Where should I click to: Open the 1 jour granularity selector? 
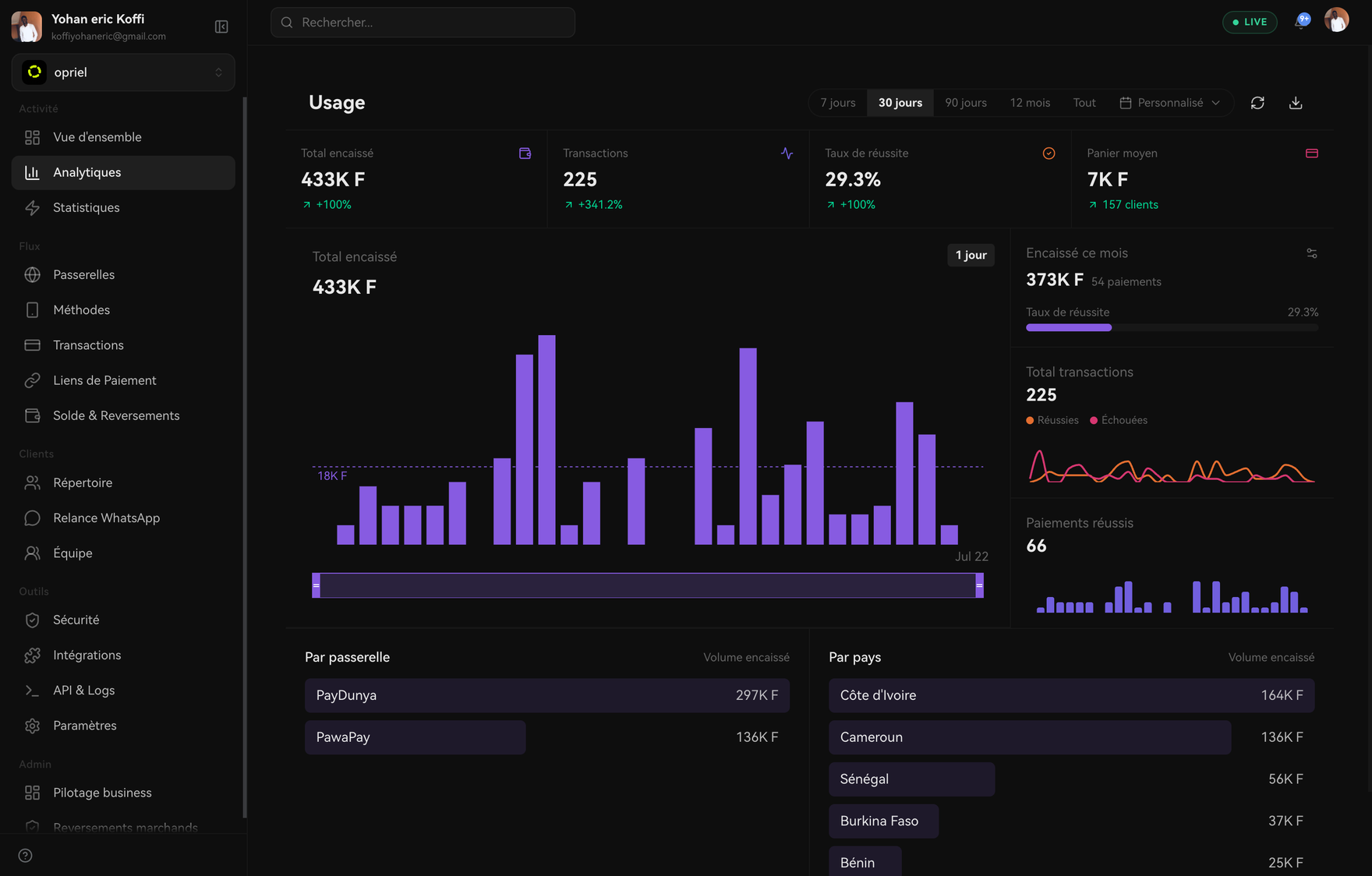(971, 255)
